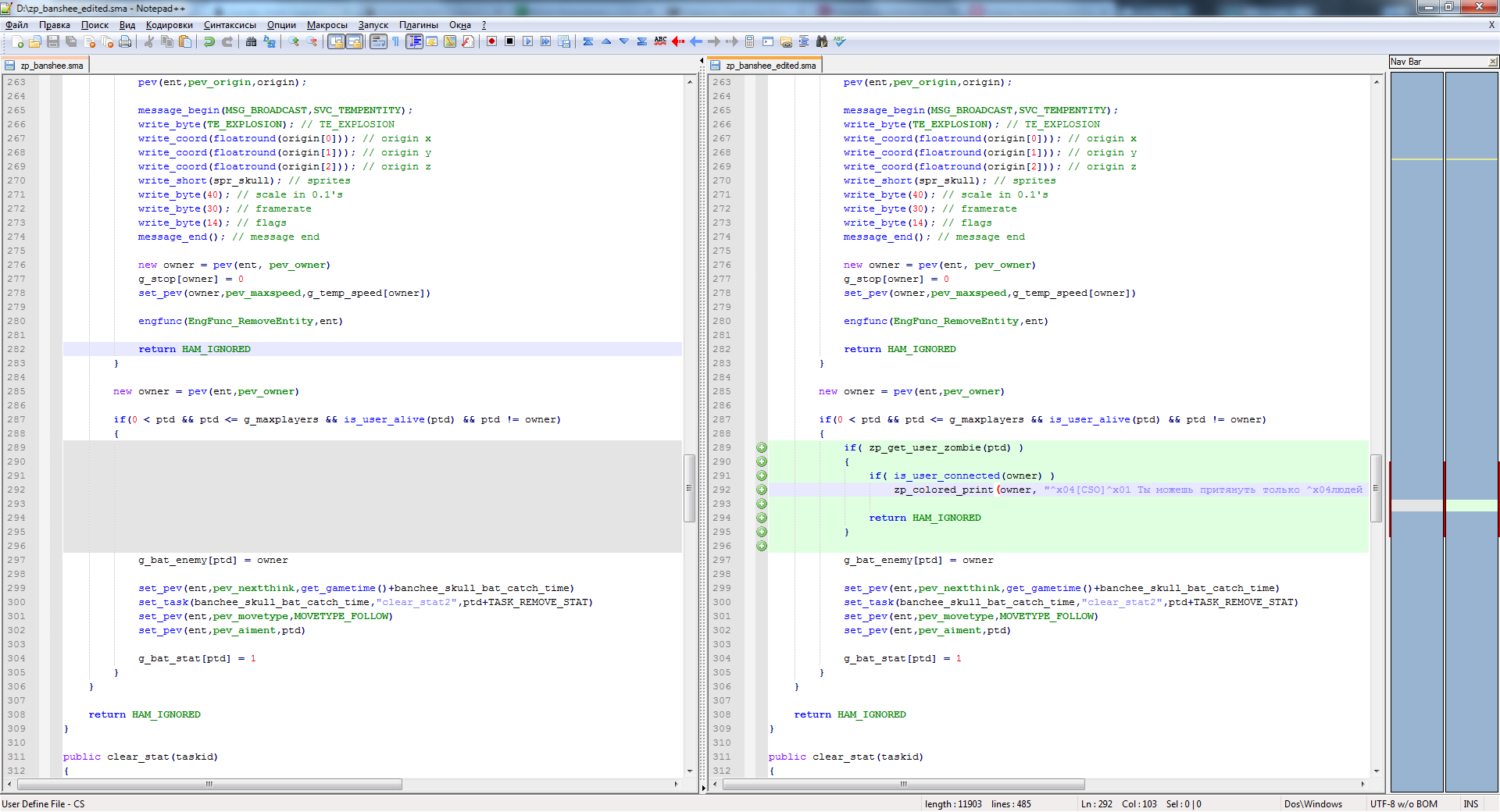Click the calculator plugin icon
The height and width of the screenshot is (812, 1500).
point(750,41)
